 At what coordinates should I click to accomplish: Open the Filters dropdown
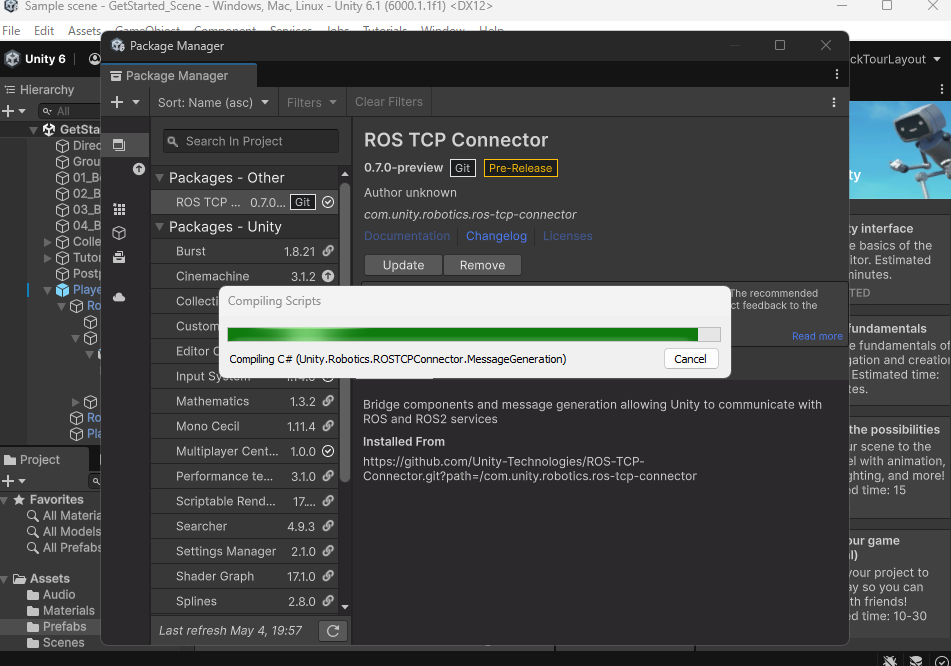coord(311,102)
